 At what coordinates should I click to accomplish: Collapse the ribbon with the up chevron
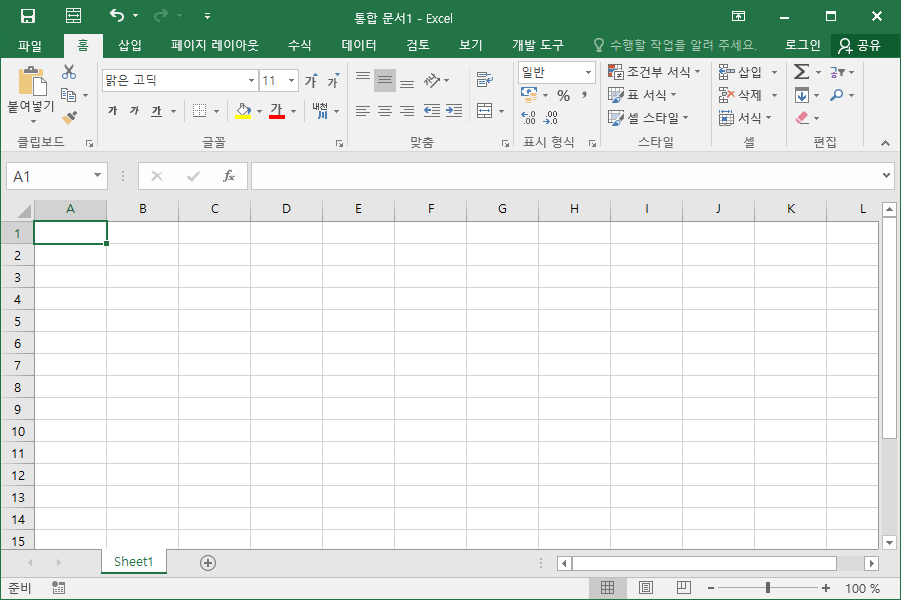click(885, 143)
